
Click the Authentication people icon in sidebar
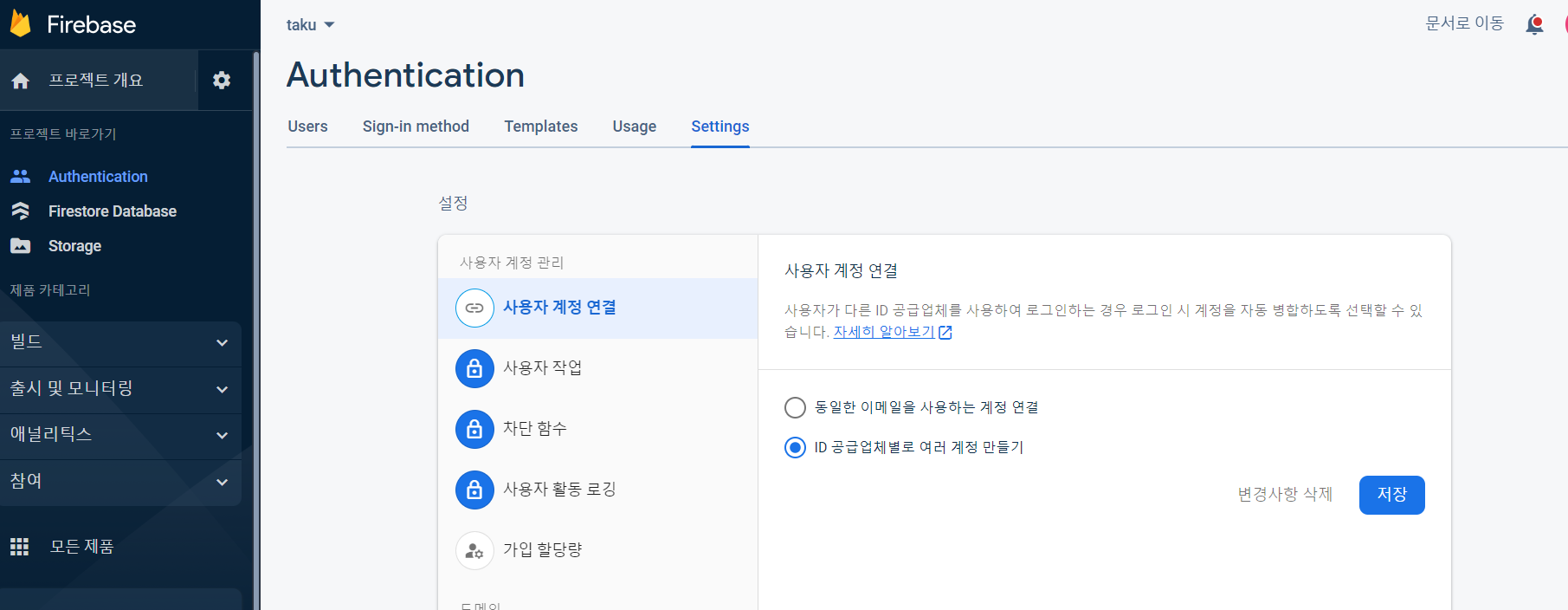[21, 177]
